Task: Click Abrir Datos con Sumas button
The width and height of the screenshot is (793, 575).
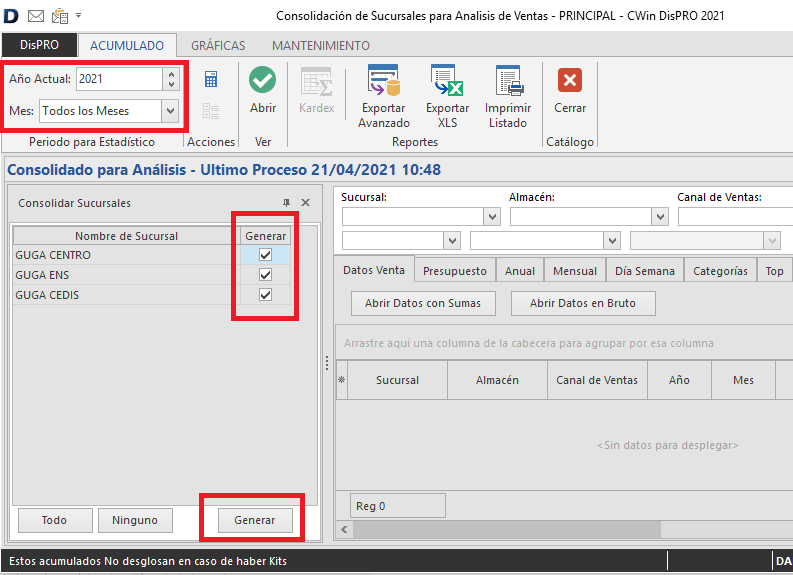Action: [422, 303]
